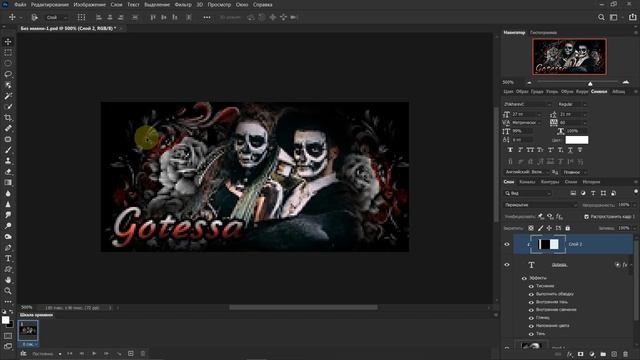Delete selected timeline frame trash button

coord(142,353)
